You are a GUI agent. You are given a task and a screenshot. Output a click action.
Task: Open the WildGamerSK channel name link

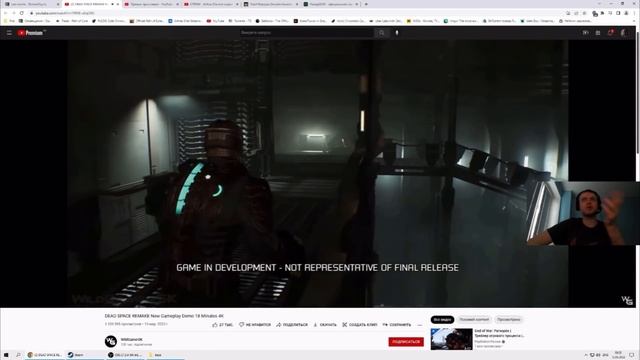(131, 339)
